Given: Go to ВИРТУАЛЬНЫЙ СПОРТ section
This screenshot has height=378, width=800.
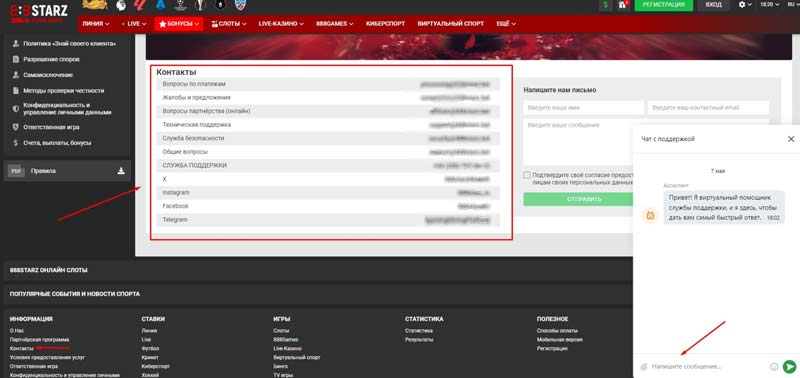Looking at the screenshot, I should click(451, 23).
